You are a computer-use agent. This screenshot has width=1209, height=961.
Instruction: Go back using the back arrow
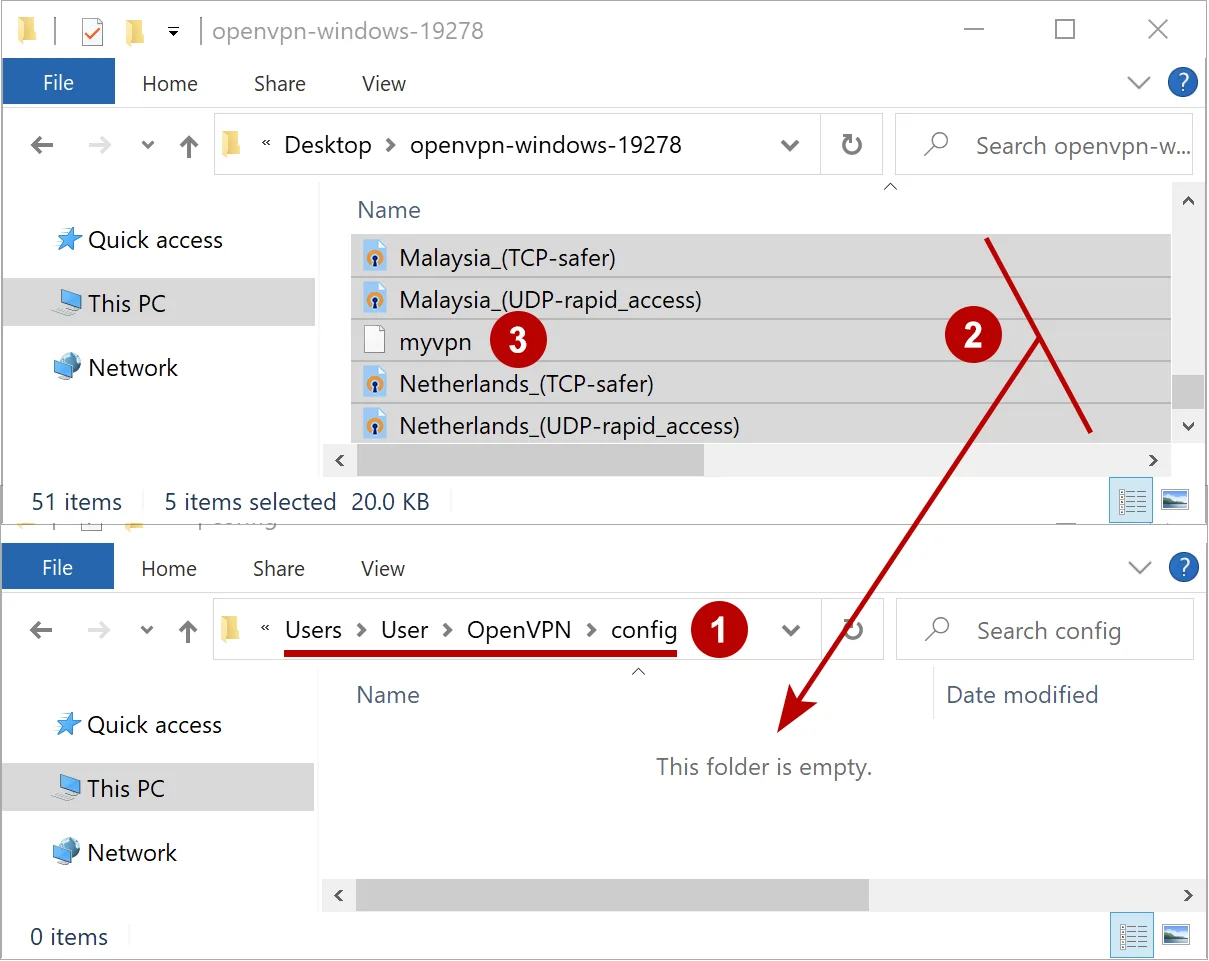[42, 145]
